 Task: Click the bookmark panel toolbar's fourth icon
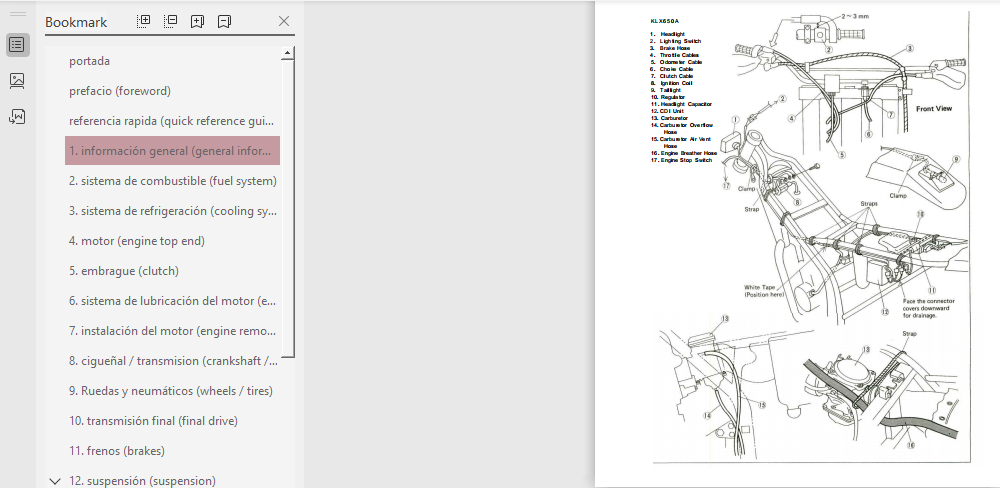click(224, 22)
